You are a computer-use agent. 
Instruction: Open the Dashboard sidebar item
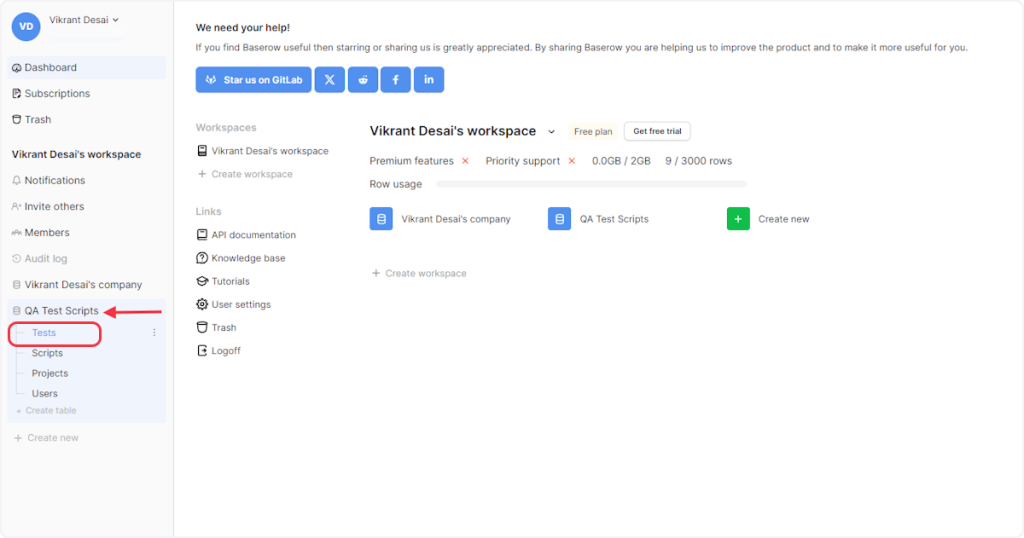[x=51, y=68]
